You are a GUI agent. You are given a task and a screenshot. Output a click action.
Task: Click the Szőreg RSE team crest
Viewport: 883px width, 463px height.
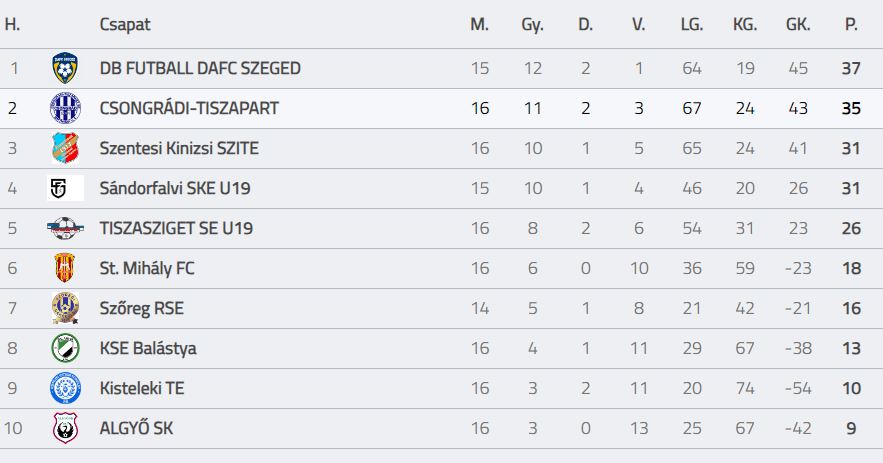tap(65, 308)
